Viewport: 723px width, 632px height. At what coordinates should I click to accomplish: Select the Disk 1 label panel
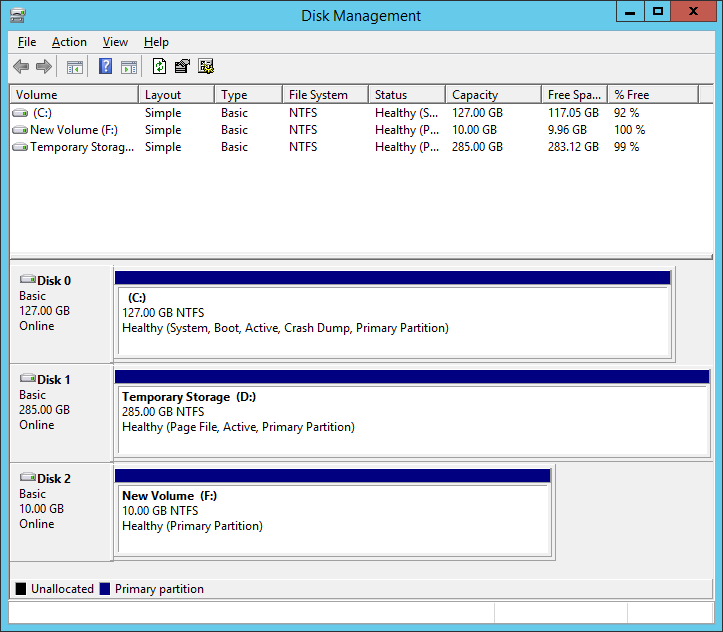(61, 413)
